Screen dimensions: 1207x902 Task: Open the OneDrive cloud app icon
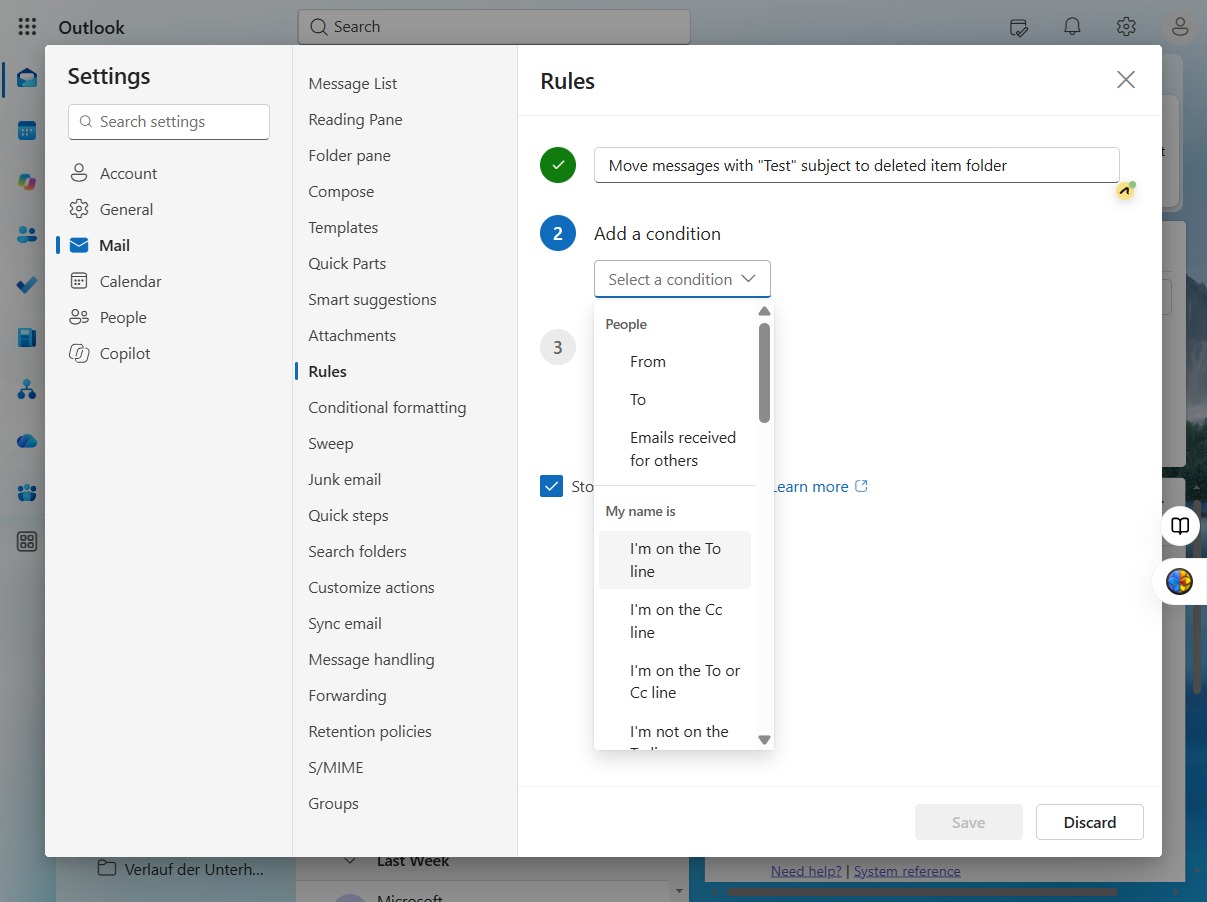pyautogui.click(x=27, y=441)
